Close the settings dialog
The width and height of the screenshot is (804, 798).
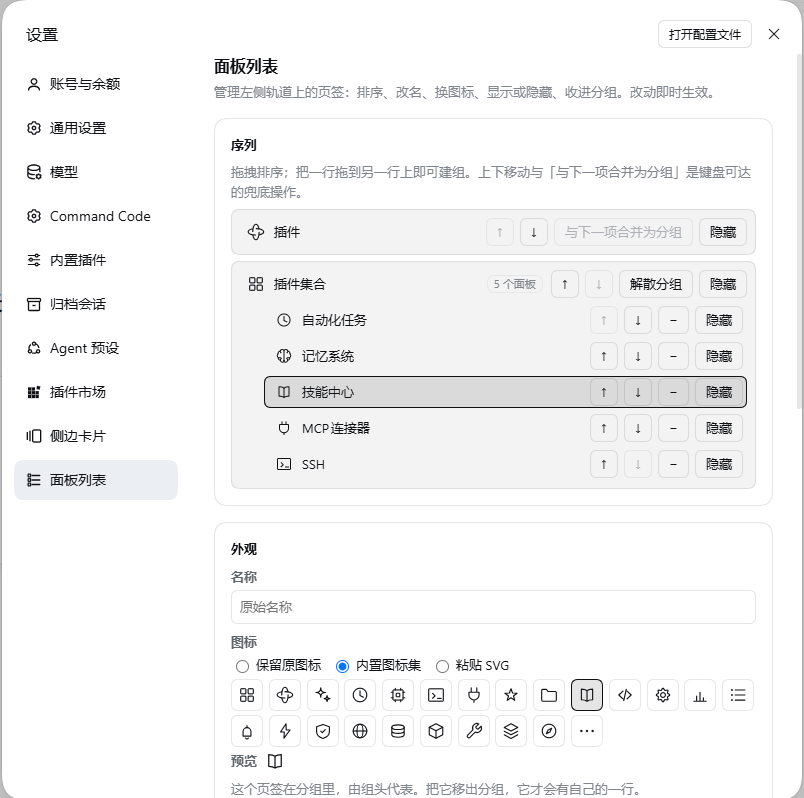pyautogui.click(x=774, y=34)
